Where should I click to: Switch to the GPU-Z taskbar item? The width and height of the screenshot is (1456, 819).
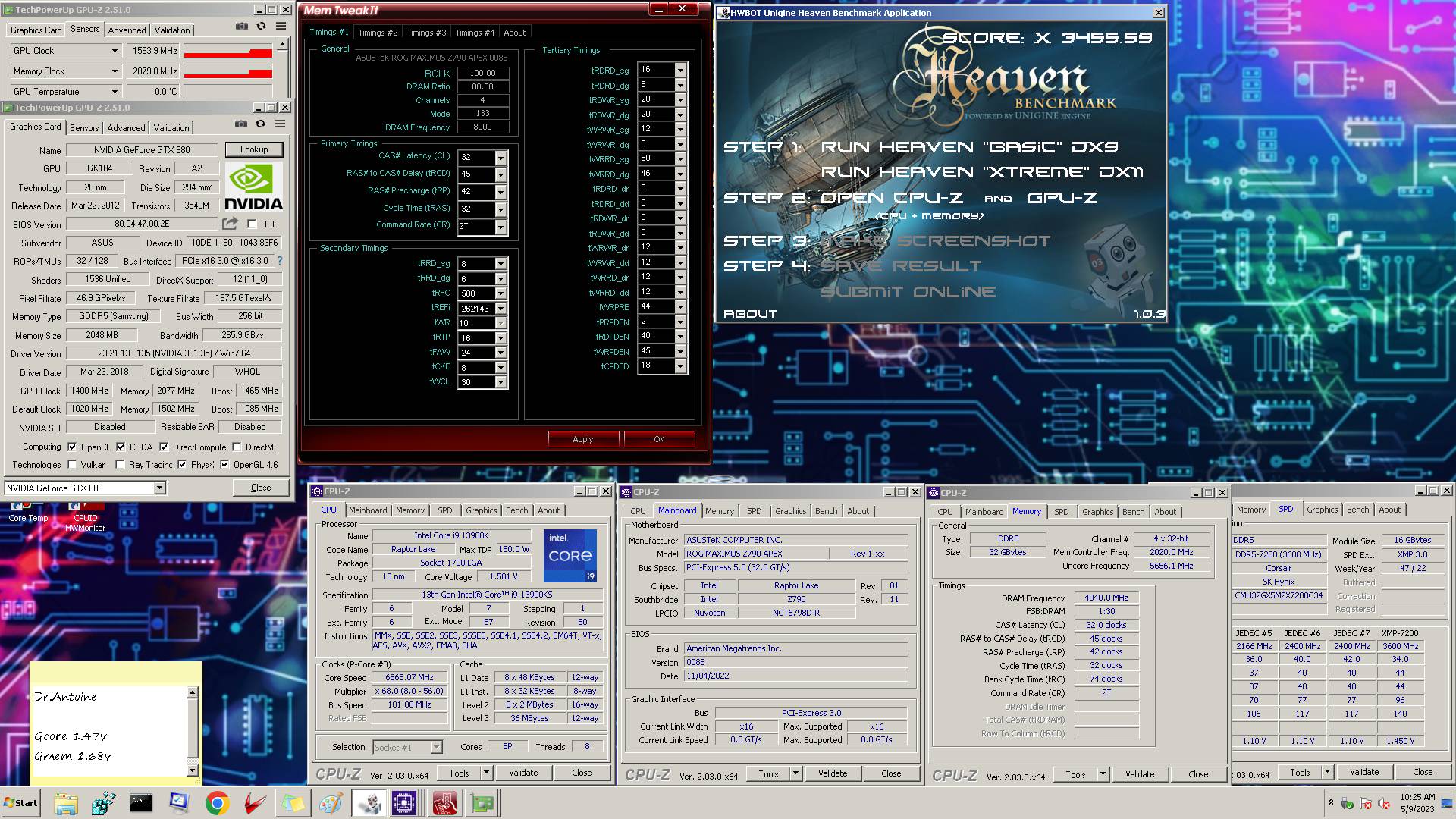pyautogui.click(x=482, y=803)
